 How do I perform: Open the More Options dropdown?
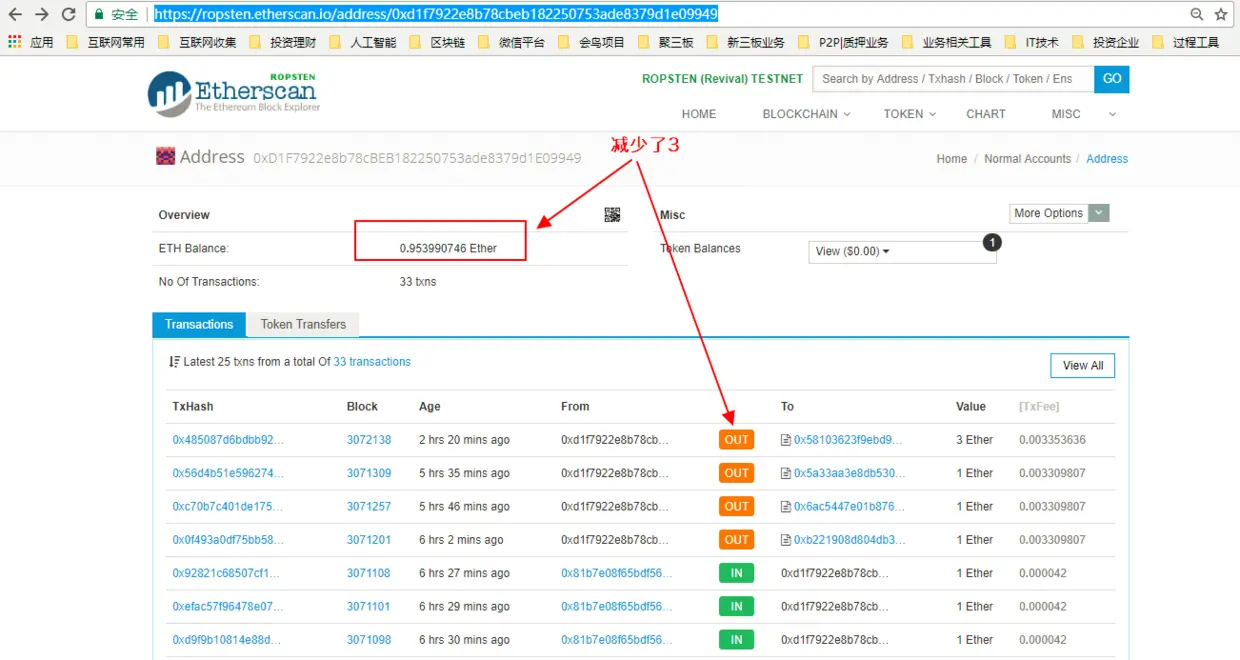(1059, 213)
